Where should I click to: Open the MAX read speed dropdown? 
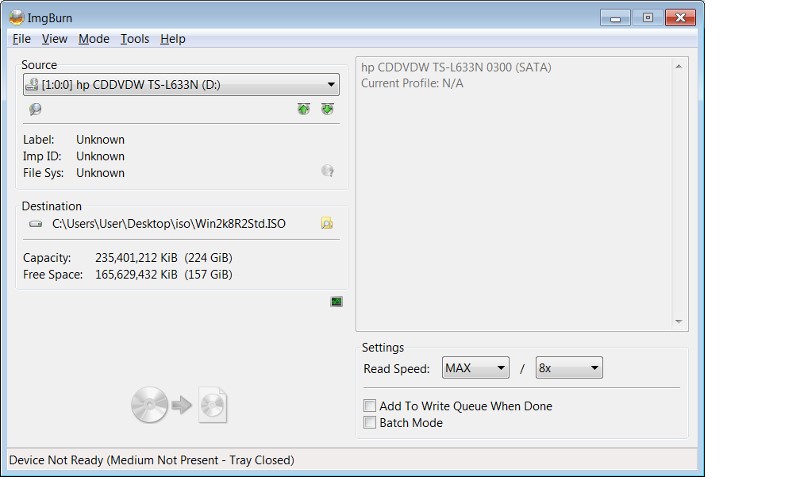click(476, 368)
